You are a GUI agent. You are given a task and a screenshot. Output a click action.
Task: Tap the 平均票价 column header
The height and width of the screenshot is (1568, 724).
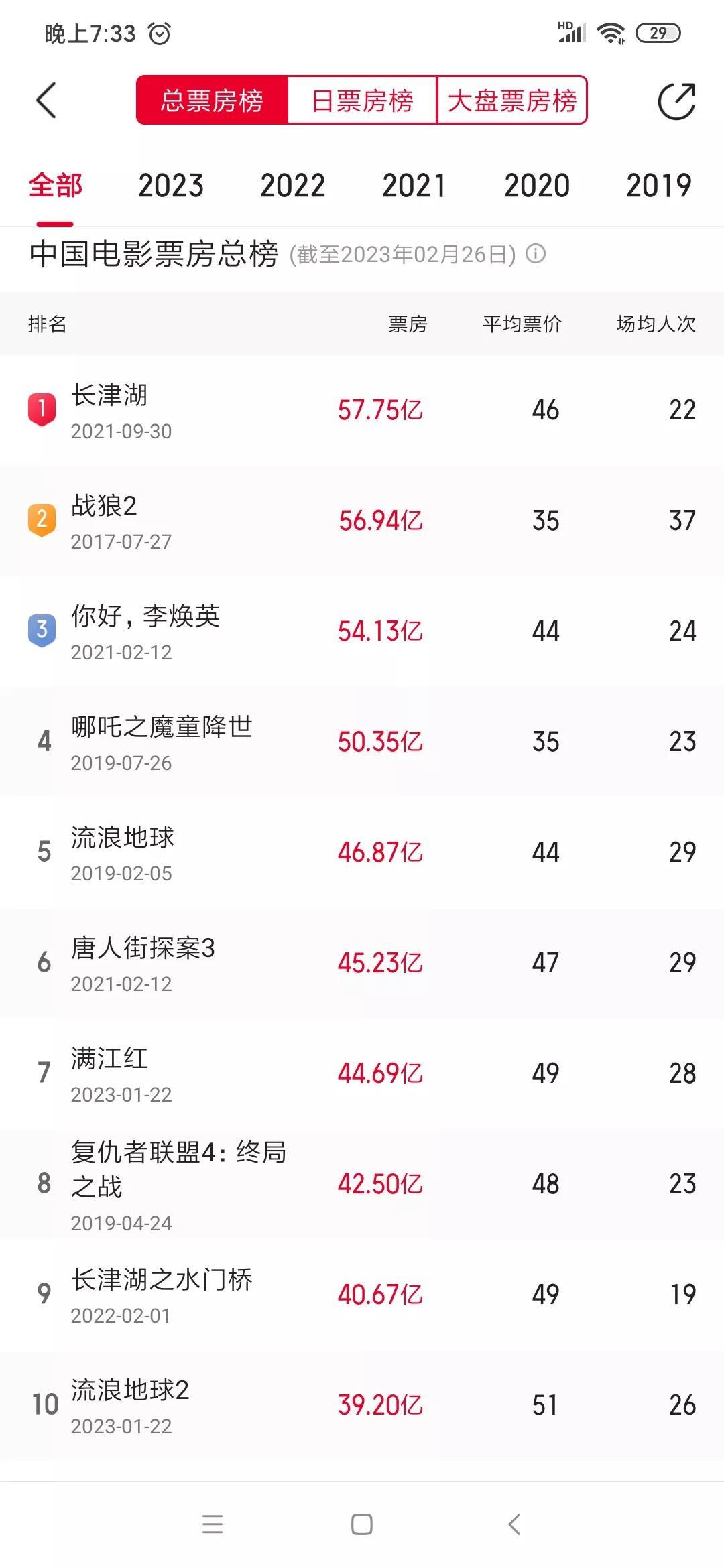tap(522, 324)
